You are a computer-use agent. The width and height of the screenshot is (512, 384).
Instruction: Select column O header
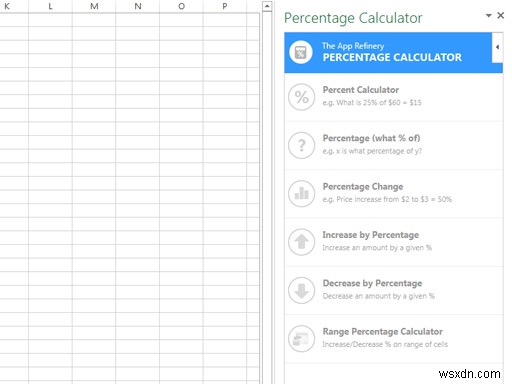(x=181, y=6)
